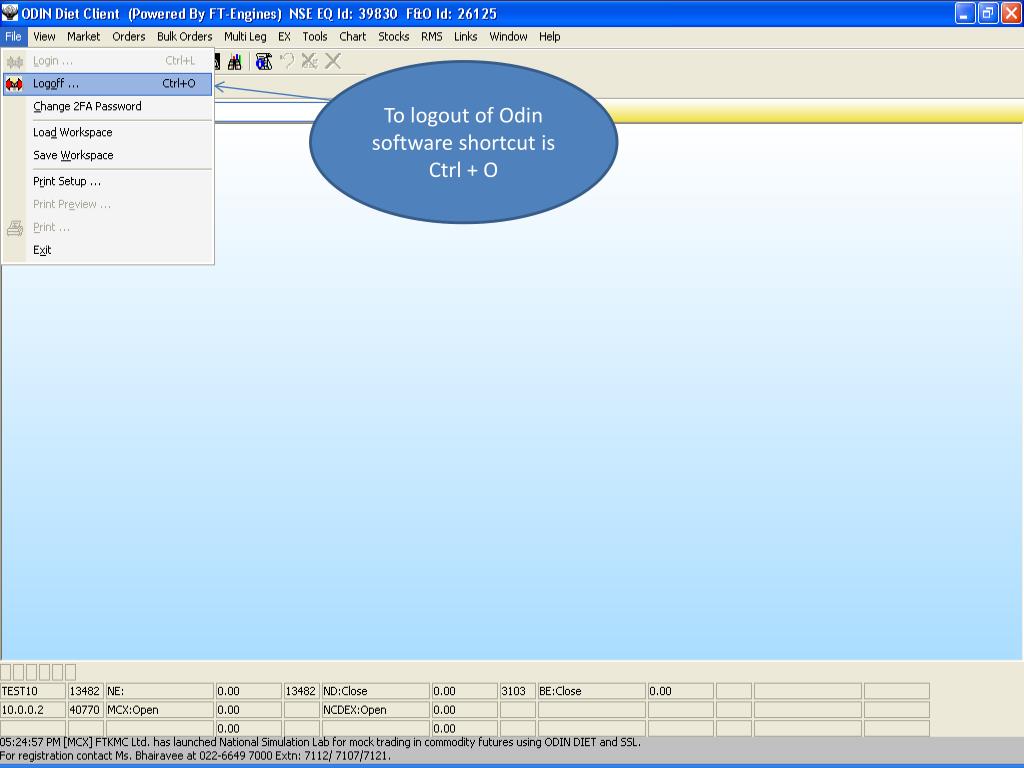Open the Links menu

[466, 37]
